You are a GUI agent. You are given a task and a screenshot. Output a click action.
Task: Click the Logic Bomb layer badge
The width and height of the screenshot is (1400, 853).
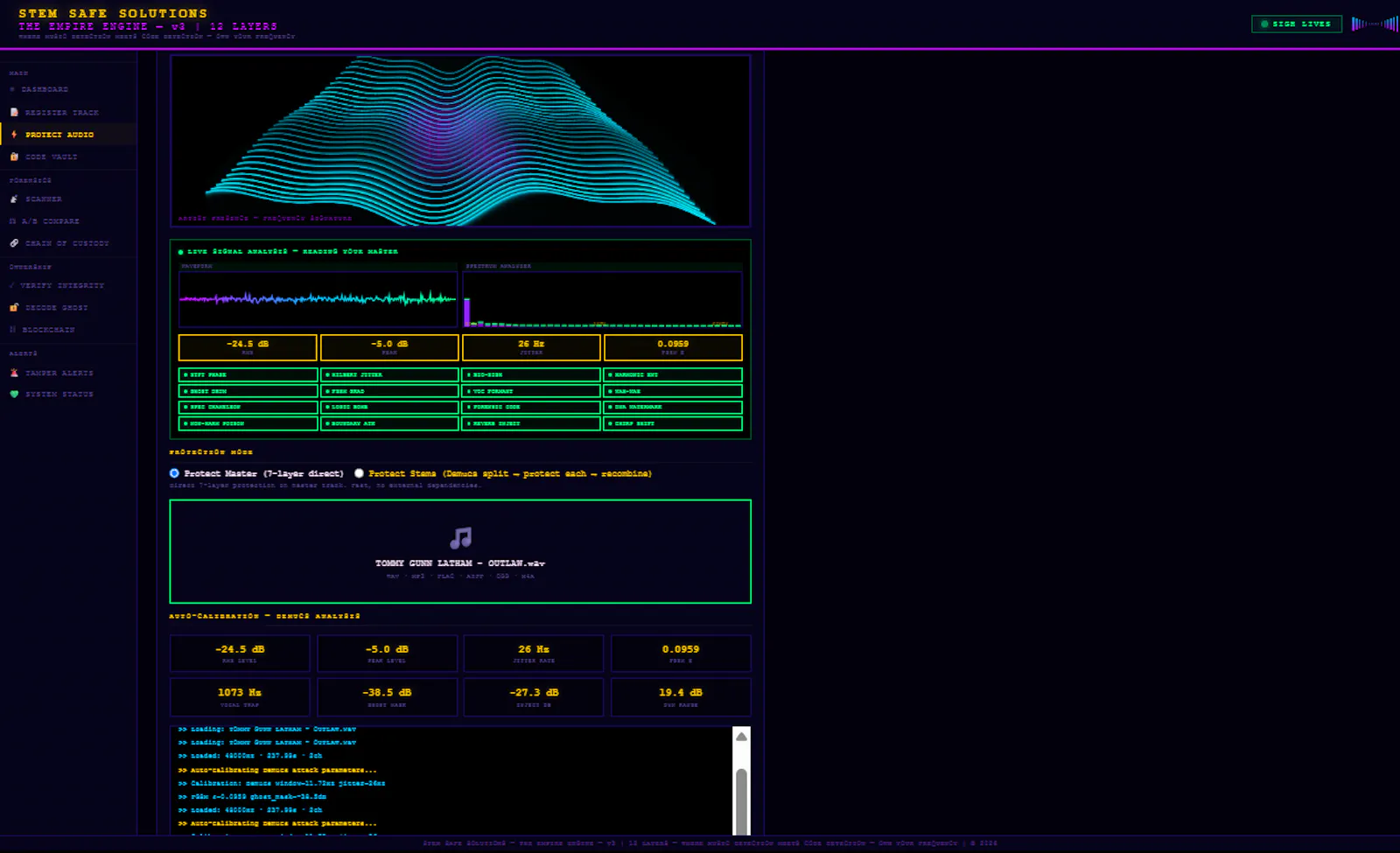[389, 407]
